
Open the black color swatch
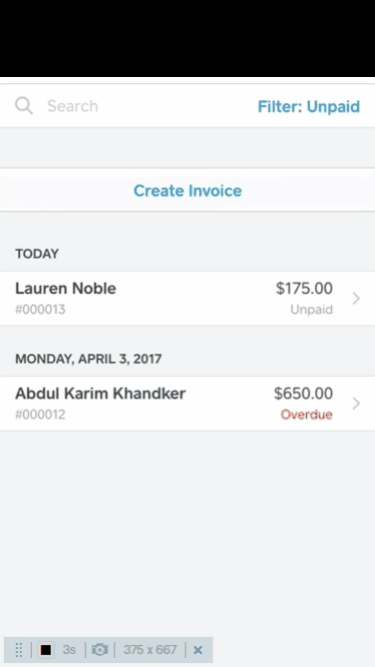(46, 650)
